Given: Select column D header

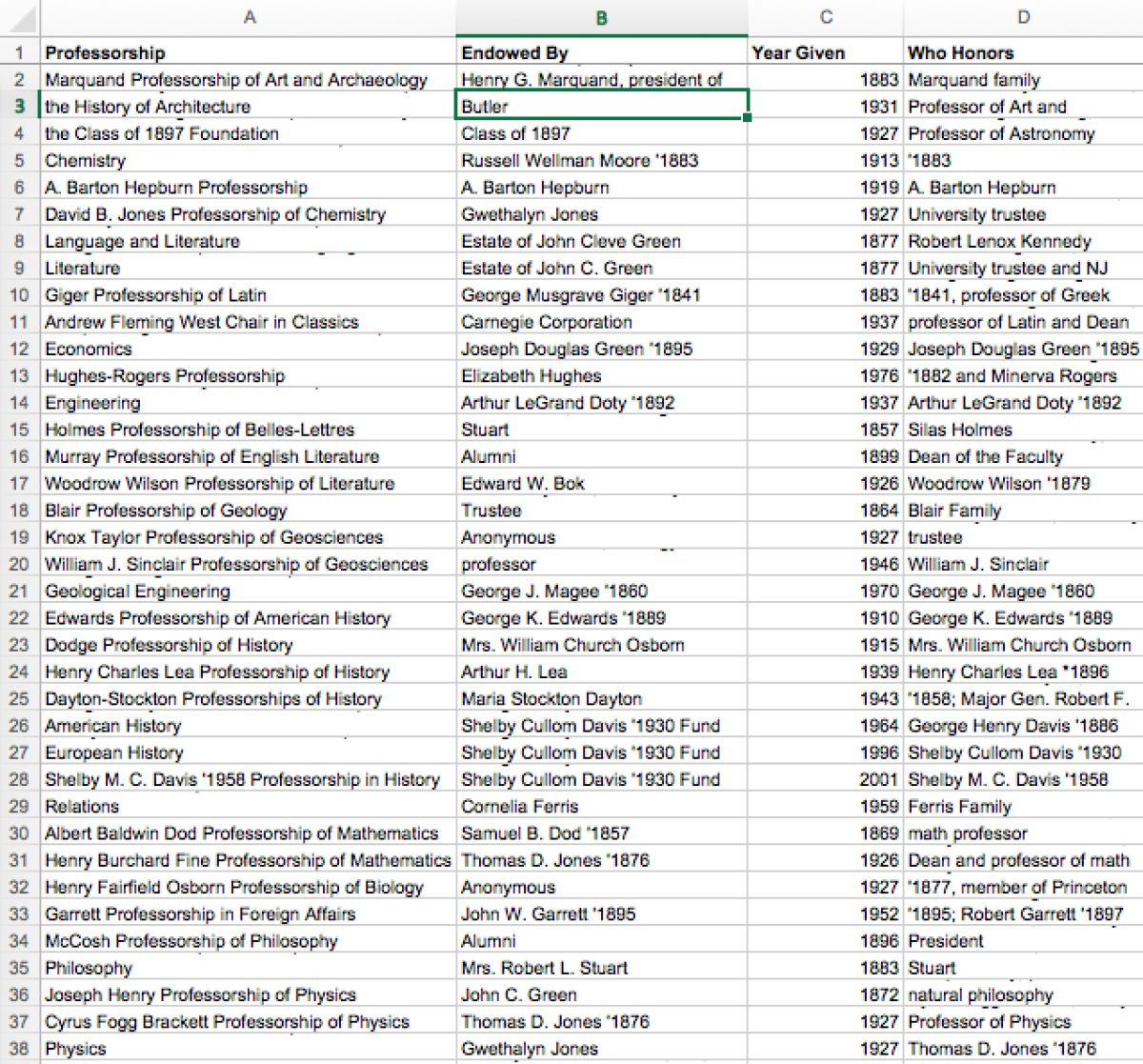Looking at the screenshot, I should click(x=1023, y=17).
